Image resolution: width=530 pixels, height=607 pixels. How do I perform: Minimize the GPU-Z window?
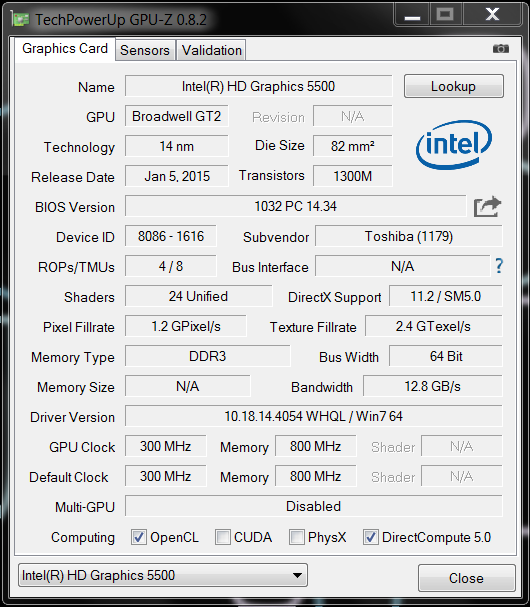pyautogui.click(x=412, y=15)
